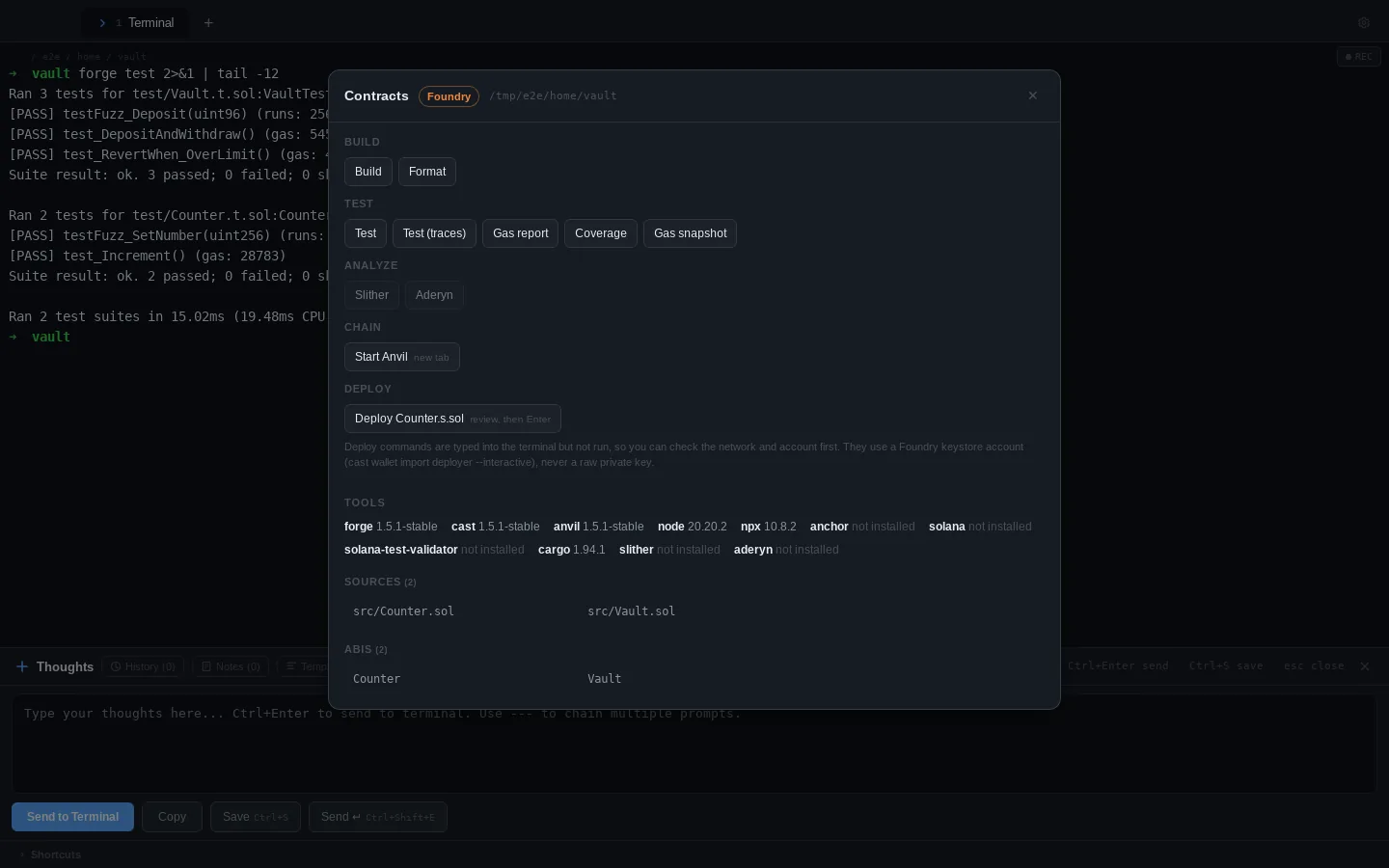
Task: Run the Coverage action
Action: click(x=601, y=233)
